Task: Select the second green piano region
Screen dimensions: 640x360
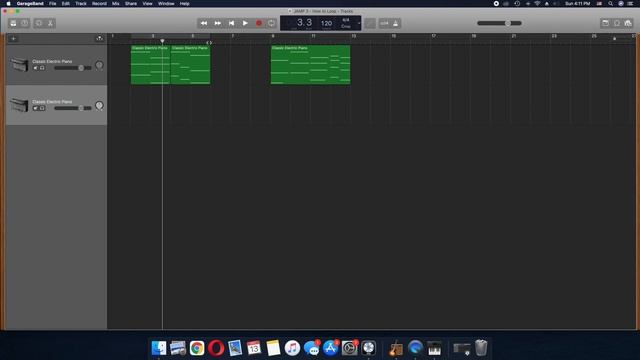Action: click(x=191, y=64)
